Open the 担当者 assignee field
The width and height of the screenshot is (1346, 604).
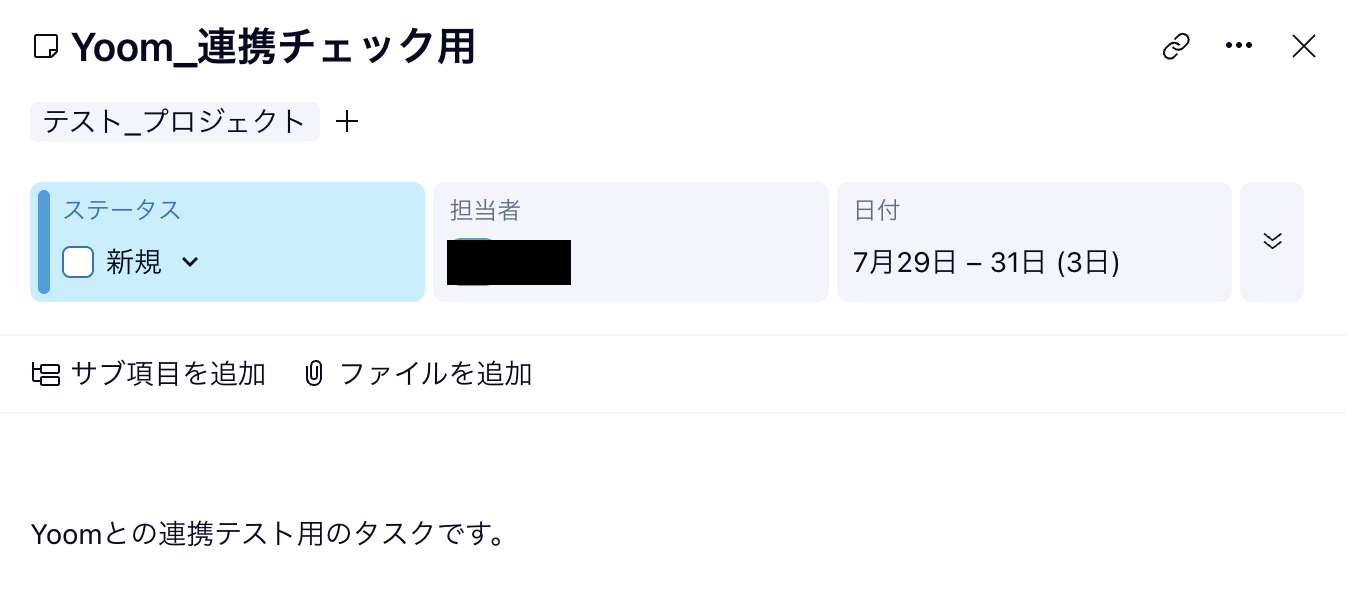[630, 242]
